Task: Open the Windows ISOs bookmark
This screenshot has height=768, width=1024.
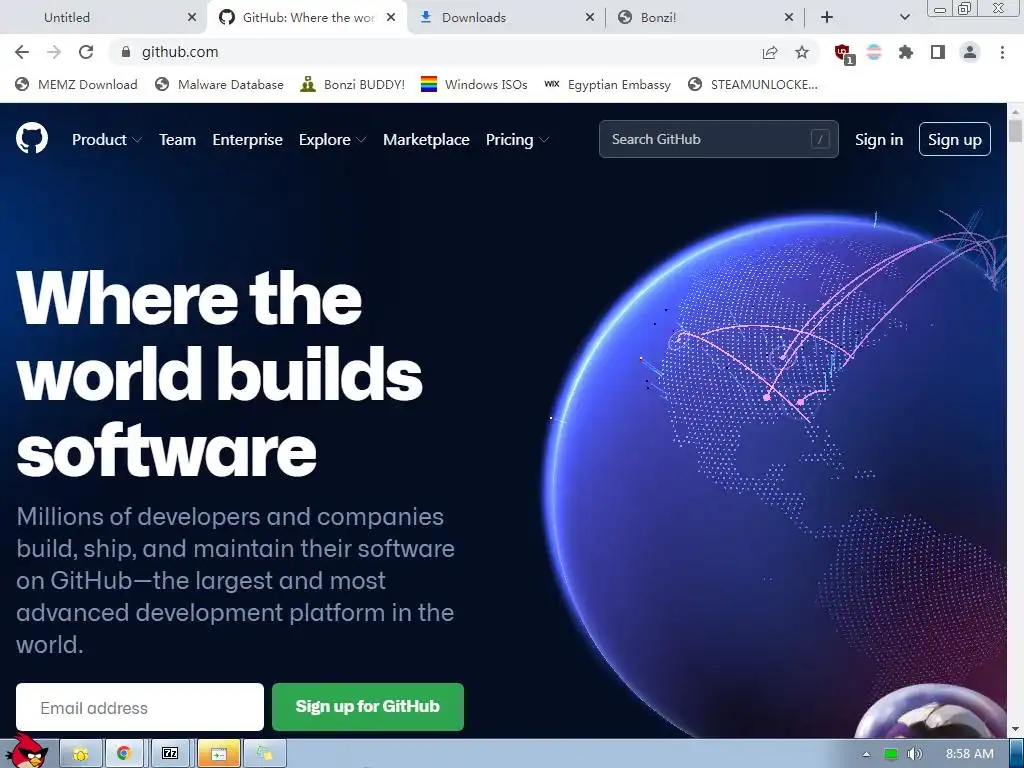Action: point(474,84)
